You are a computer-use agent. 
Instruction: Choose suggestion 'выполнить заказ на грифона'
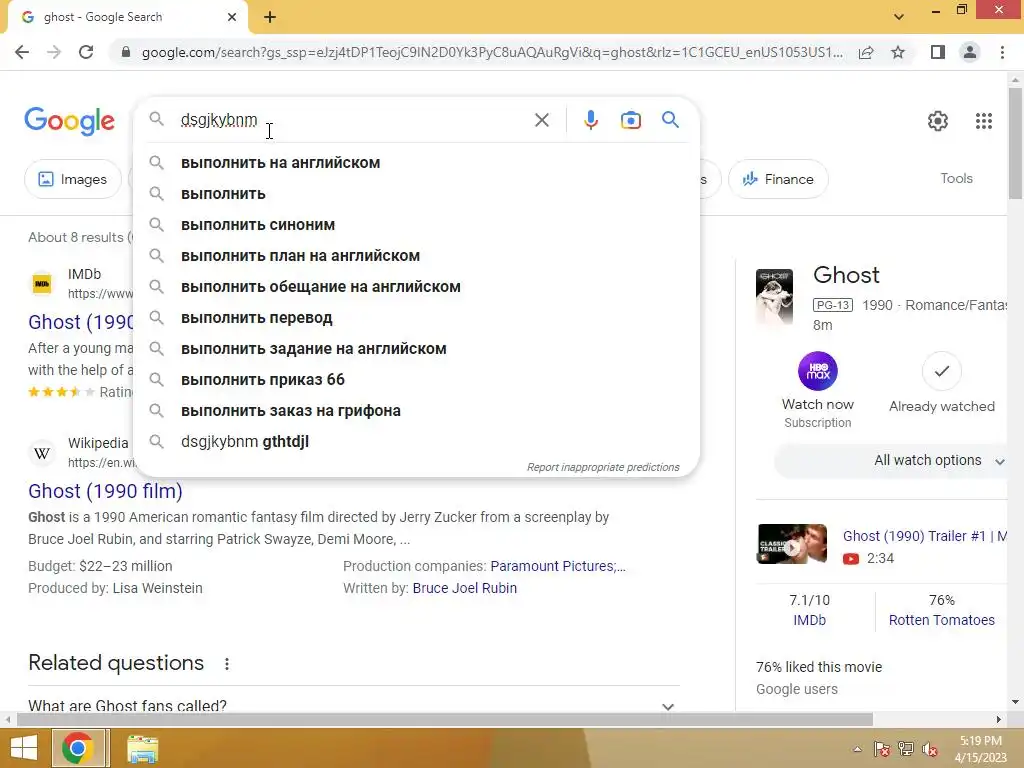pyautogui.click(x=416, y=411)
